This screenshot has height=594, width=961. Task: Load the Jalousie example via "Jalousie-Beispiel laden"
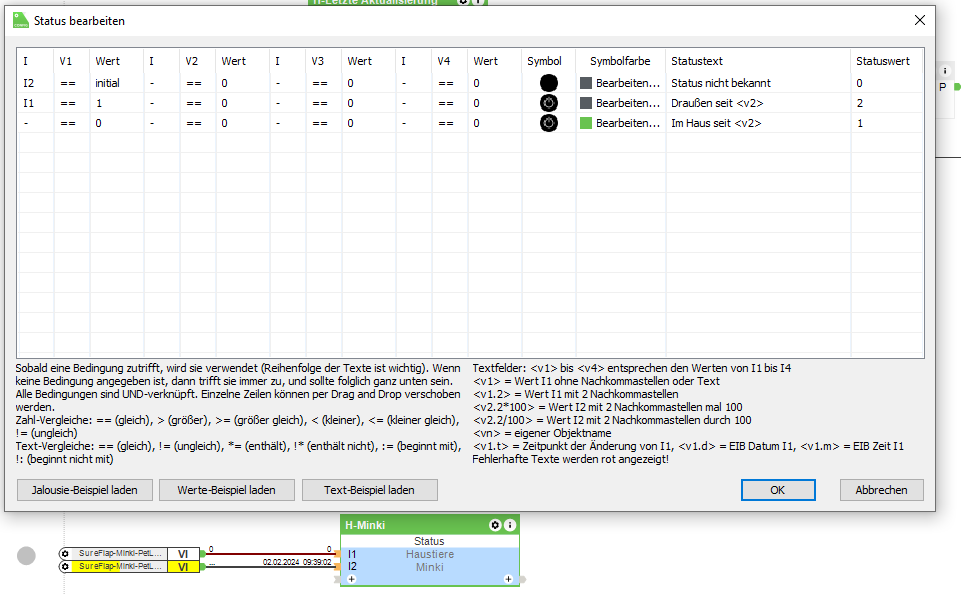(84, 489)
